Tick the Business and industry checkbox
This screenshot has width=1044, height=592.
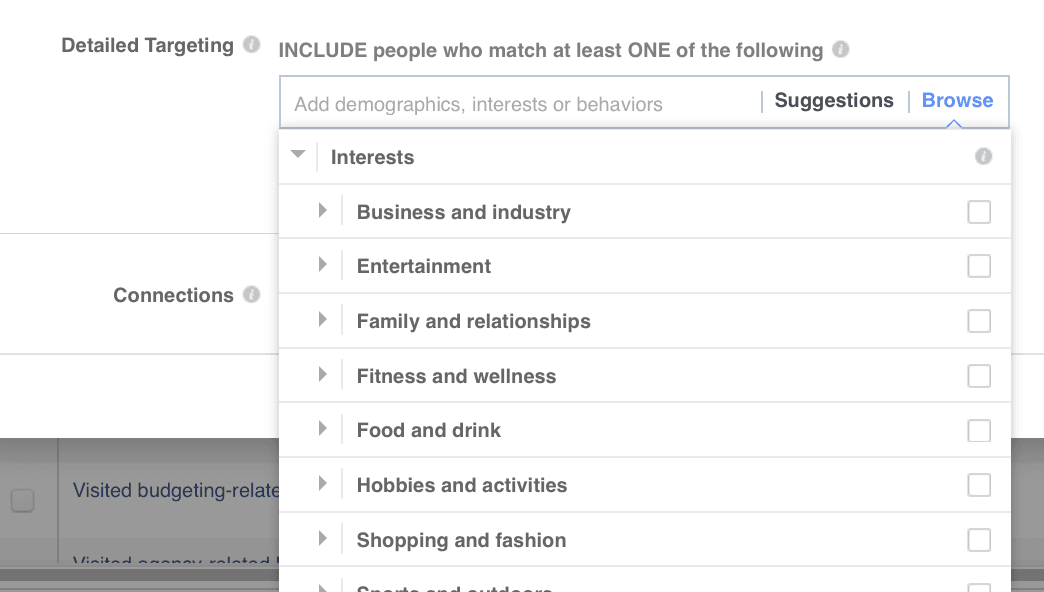click(979, 212)
